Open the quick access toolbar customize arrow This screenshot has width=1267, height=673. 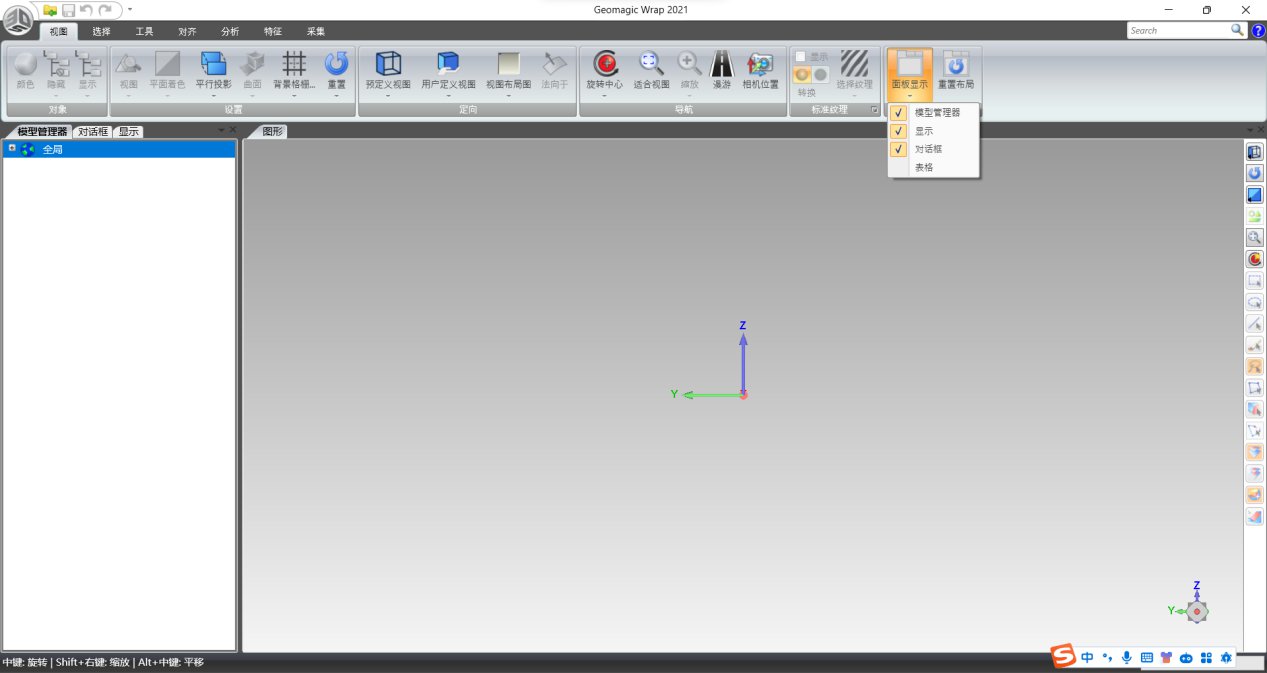tap(130, 10)
